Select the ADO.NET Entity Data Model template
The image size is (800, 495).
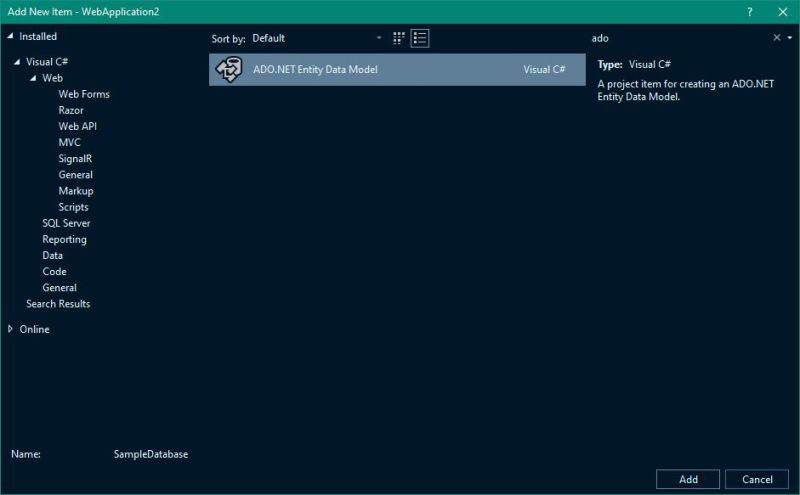pos(397,69)
